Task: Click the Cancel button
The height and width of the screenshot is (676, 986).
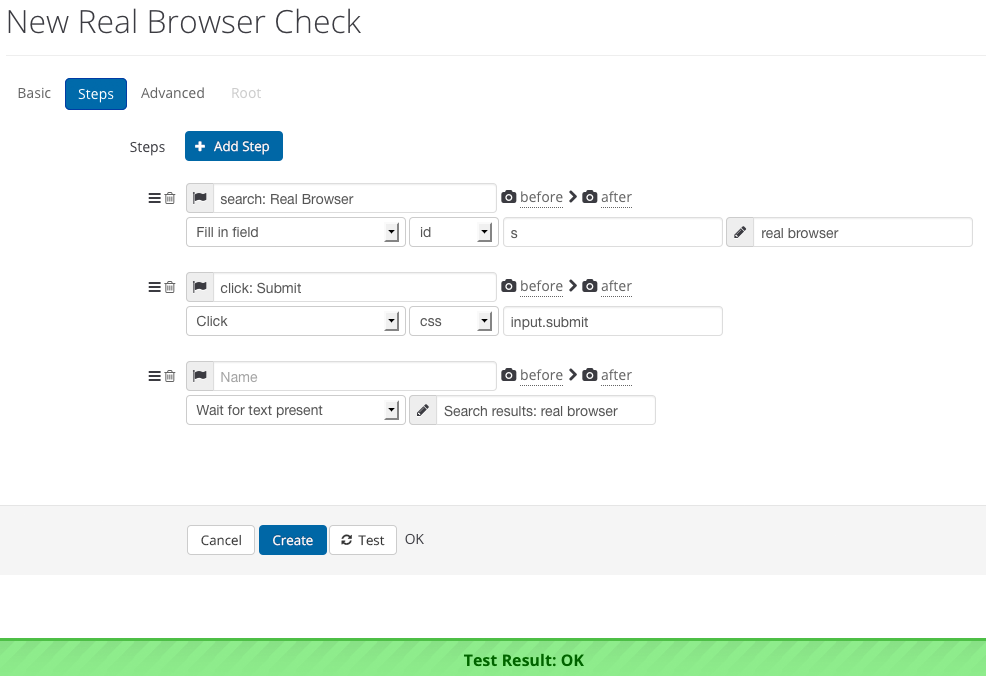Action: click(221, 540)
